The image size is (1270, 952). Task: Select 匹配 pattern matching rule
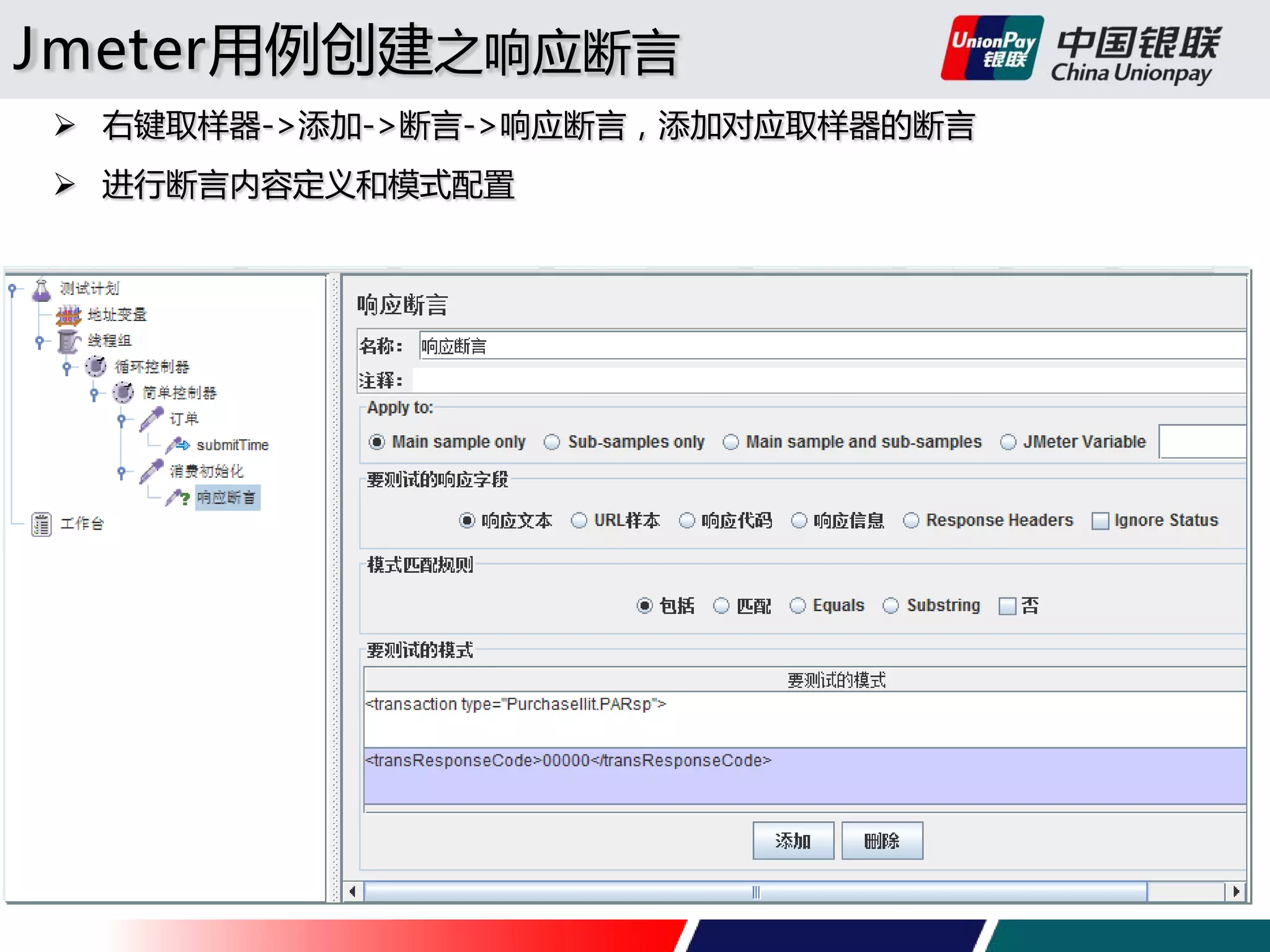pyautogui.click(x=721, y=606)
